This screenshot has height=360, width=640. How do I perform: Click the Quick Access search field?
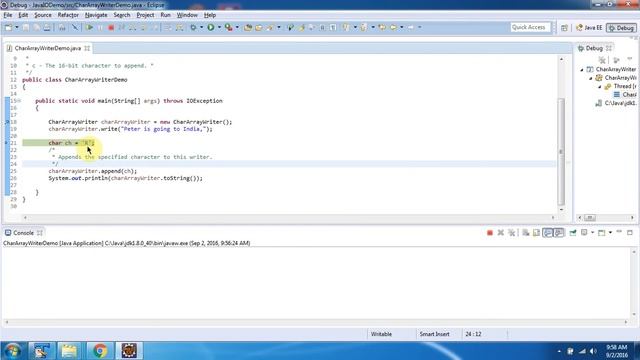pos(530,27)
